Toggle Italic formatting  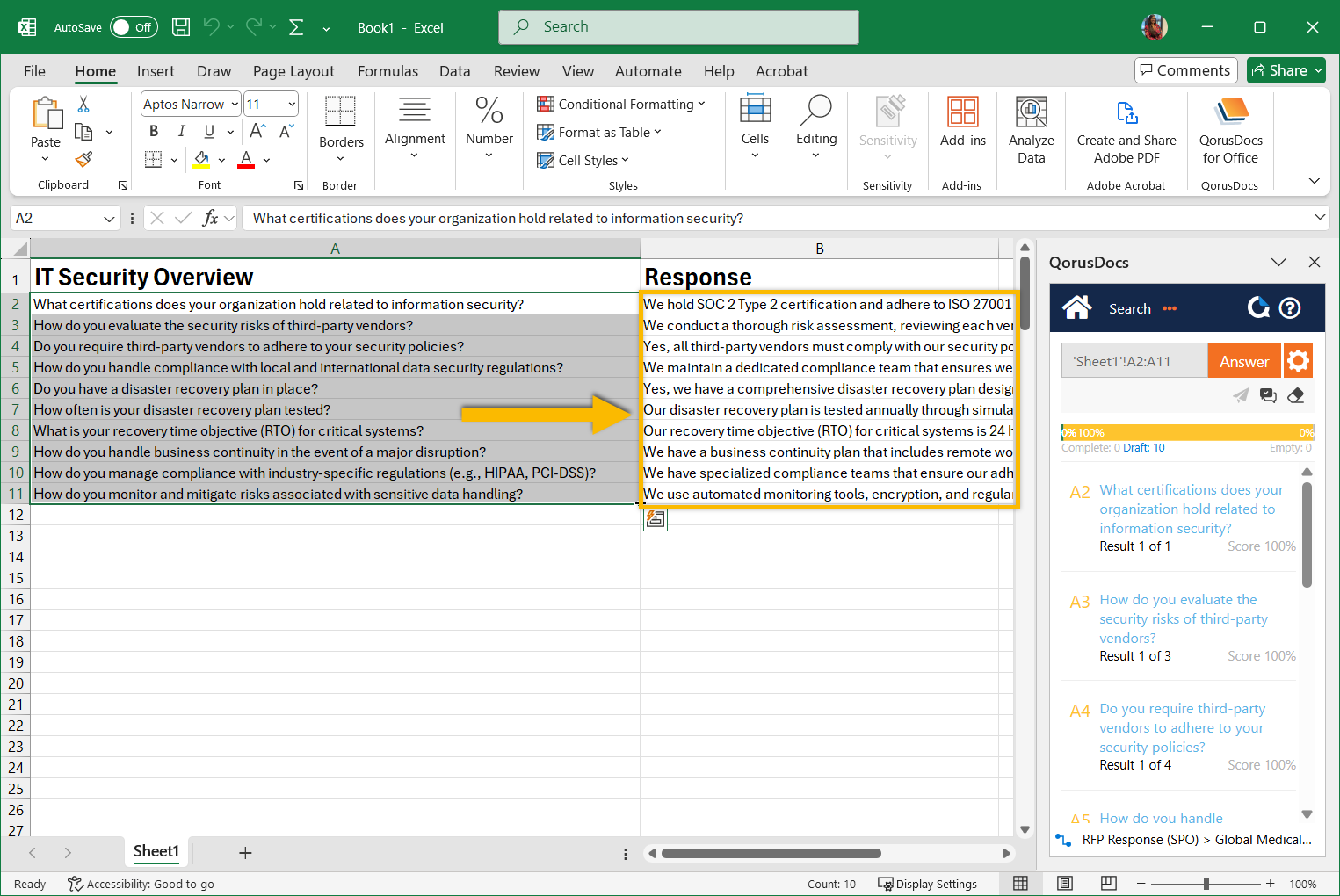click(181, 131)
